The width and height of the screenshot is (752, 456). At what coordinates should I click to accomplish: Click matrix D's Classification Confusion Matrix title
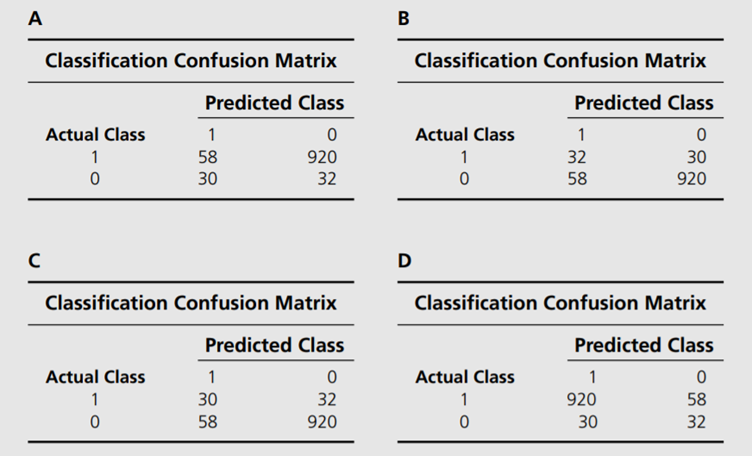(560, 303)
